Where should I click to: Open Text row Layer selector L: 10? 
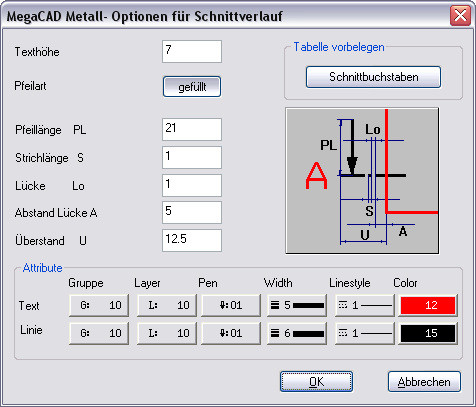pyautogui.click(x=167, y=305)
